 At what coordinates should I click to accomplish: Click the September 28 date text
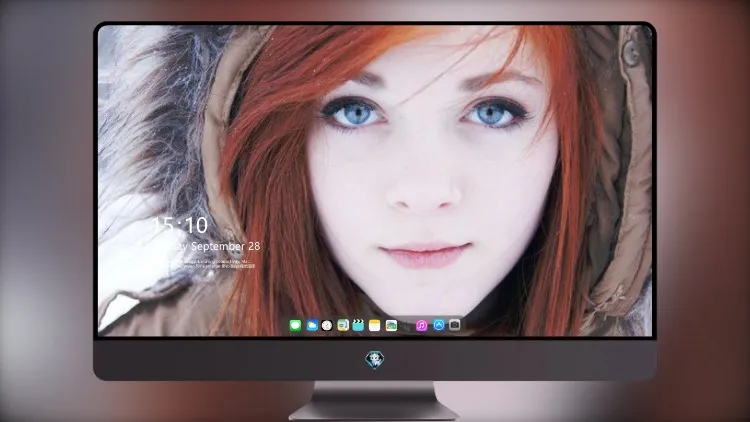pyautogui.click(x=226, y=246)
